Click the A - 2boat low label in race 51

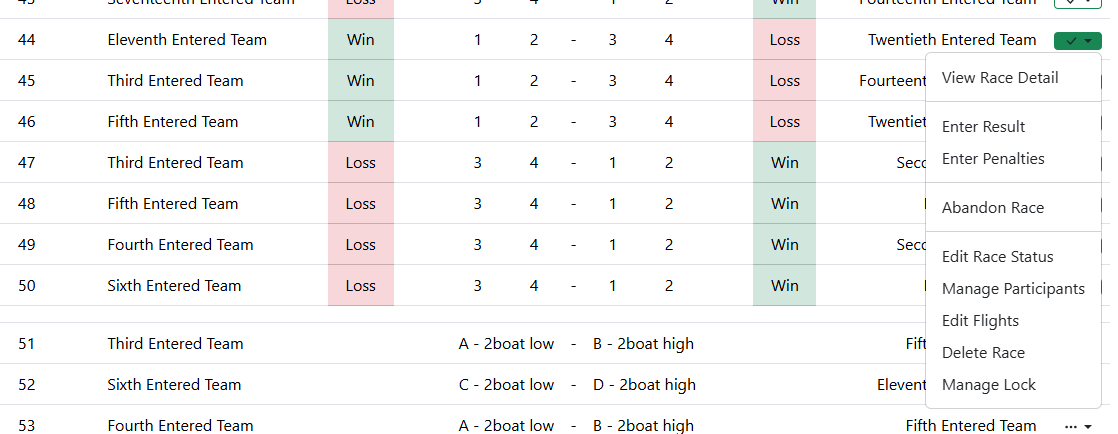click(x=506, y=344)
